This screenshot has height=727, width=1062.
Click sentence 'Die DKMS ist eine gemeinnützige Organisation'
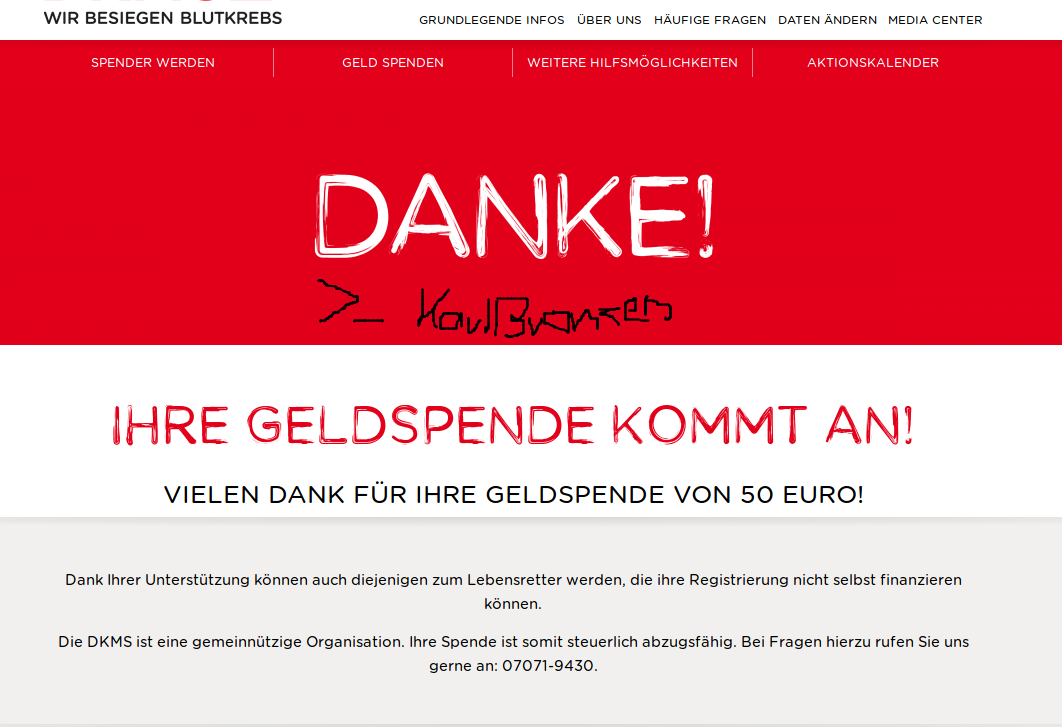[x=231, y=642]
